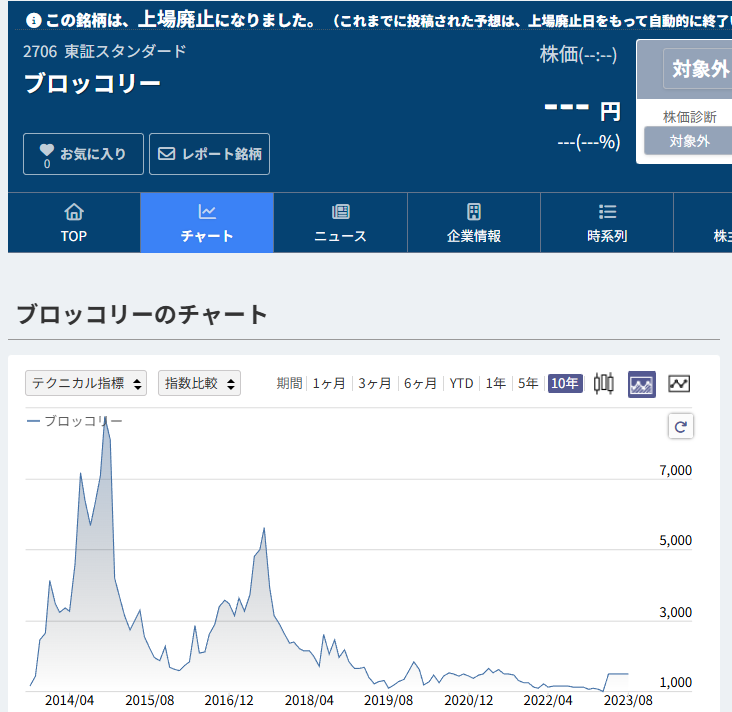Screen dimensions: 732x712
Task: Set chart period to 5年
Action: click(528, 383)
